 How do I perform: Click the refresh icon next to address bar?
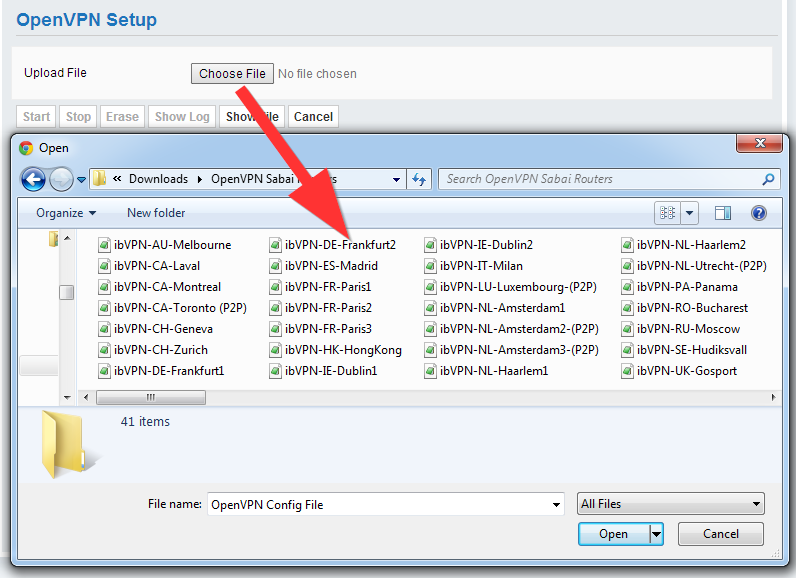(419, 179)
